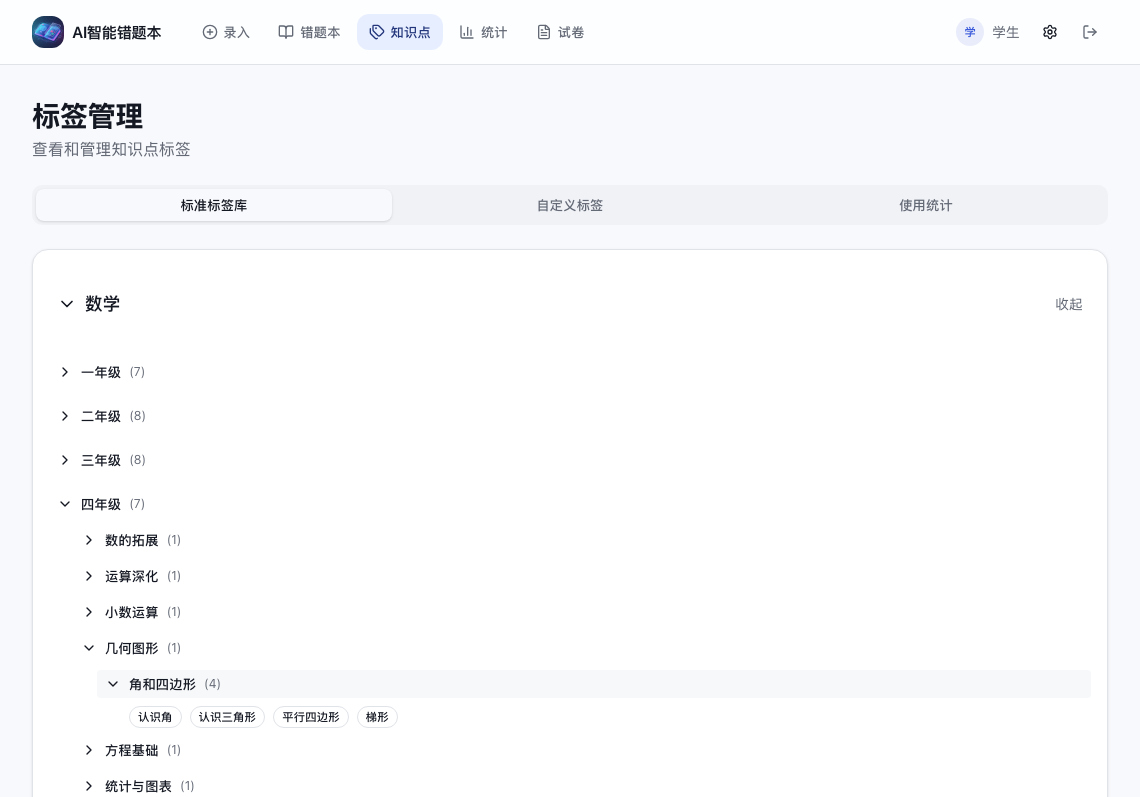The image size is (1140, 797).
Task: Click the AI智能错题本 logo icon
Action: tap(48, 32)
